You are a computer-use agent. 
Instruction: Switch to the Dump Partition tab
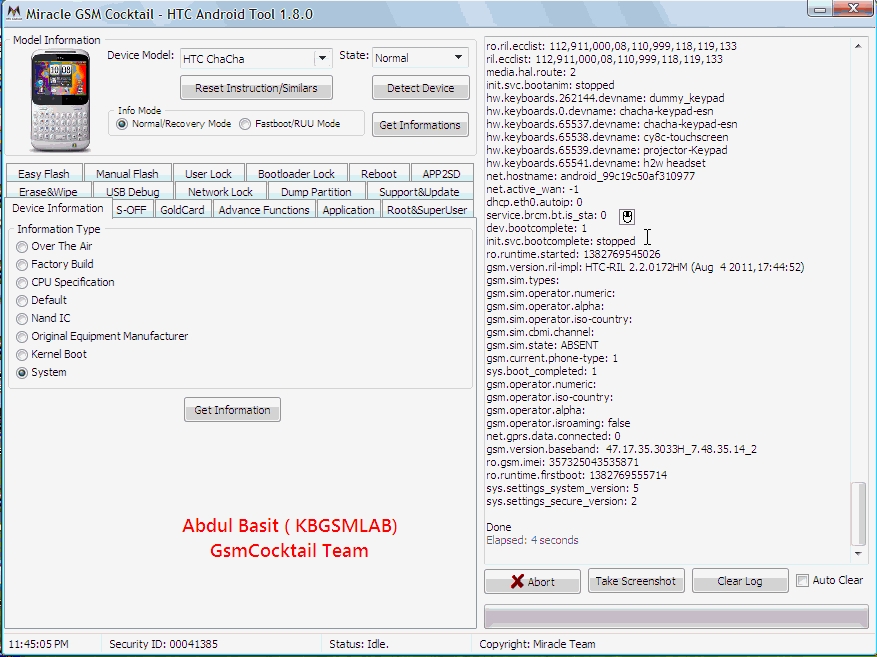click(316, 192)
